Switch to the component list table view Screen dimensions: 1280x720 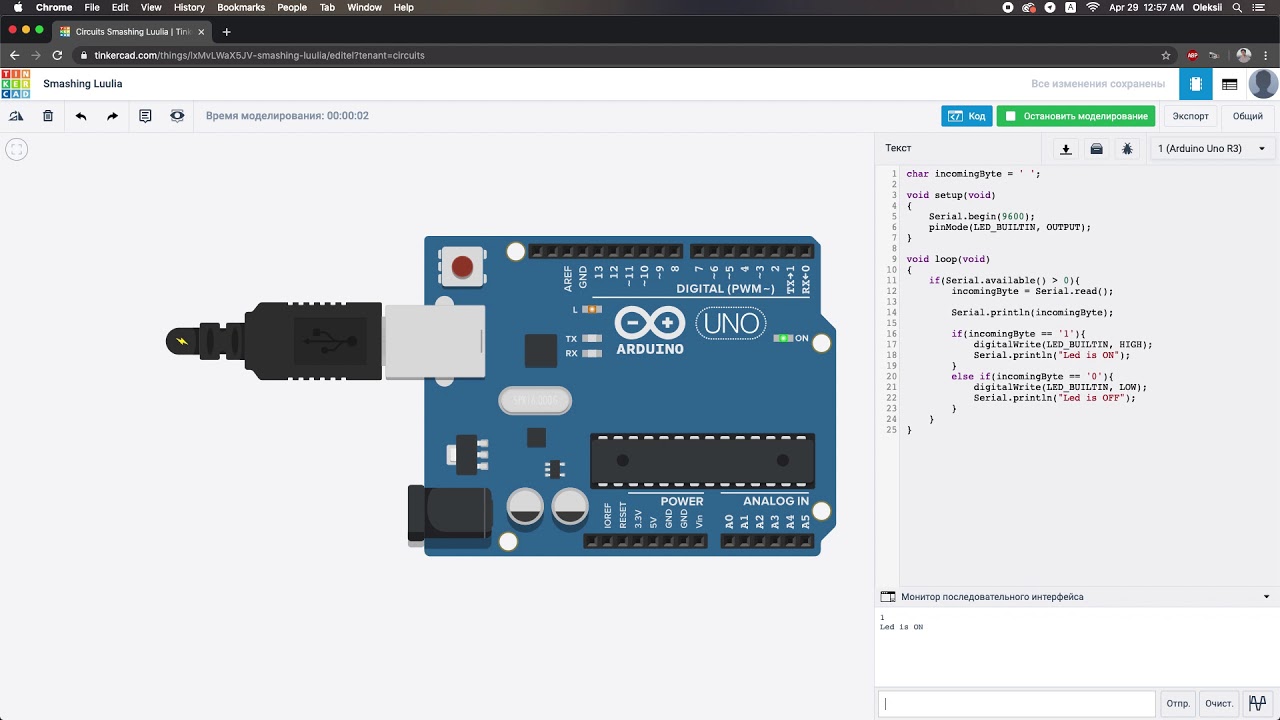tap(1230, 85)
